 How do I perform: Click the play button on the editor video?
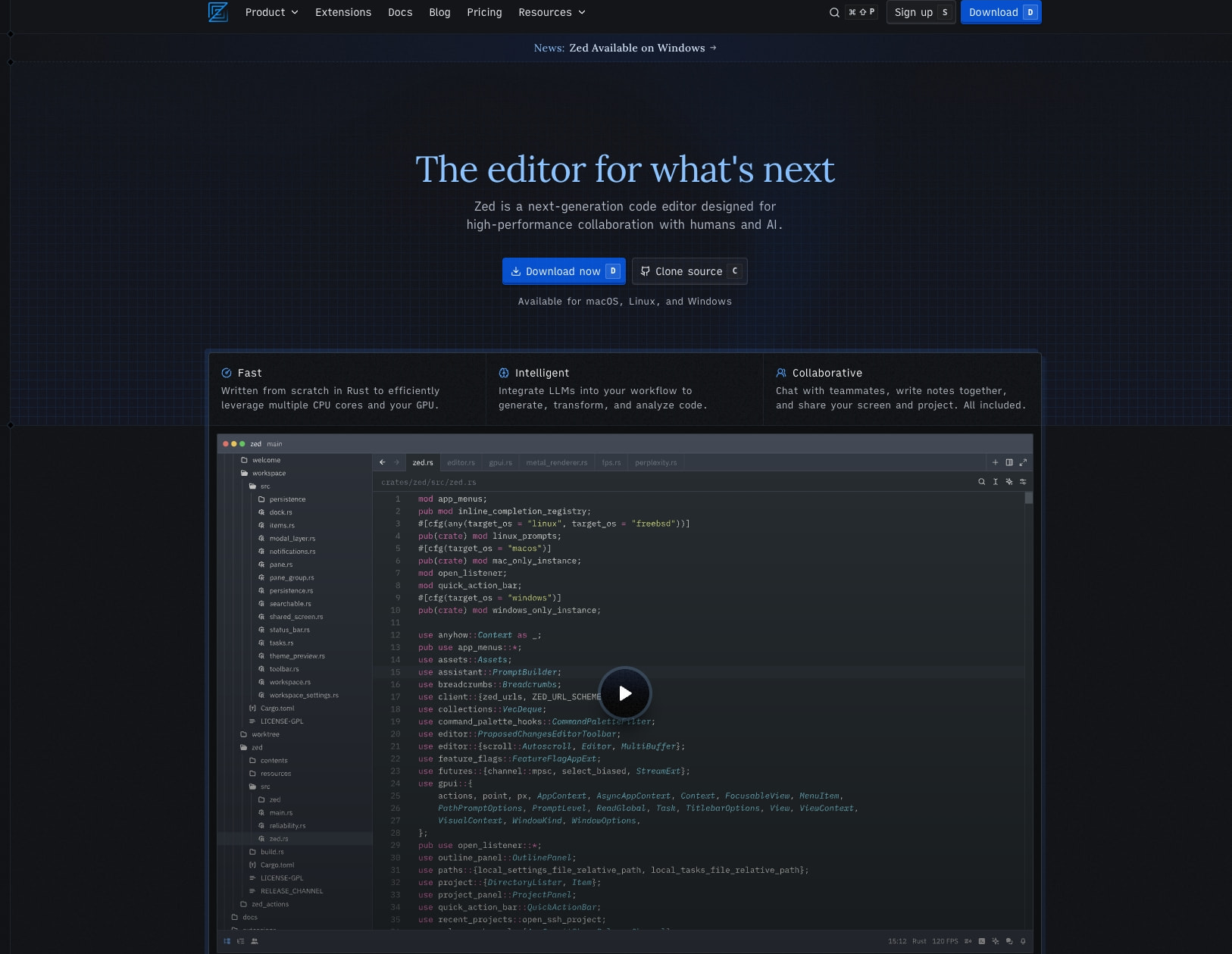(625, 693)
